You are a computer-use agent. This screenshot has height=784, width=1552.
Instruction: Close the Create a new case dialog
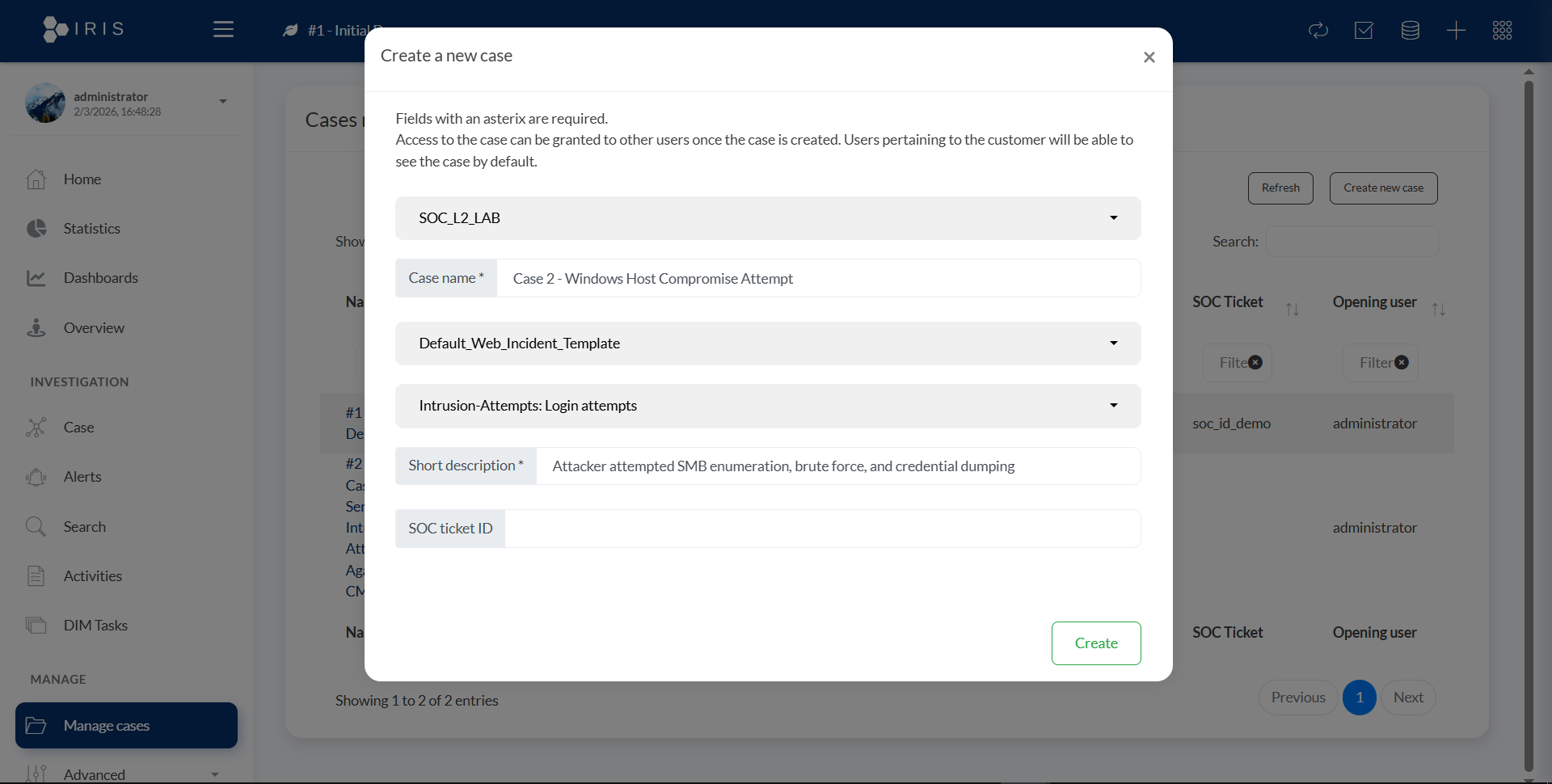[x=1149, y=57]
